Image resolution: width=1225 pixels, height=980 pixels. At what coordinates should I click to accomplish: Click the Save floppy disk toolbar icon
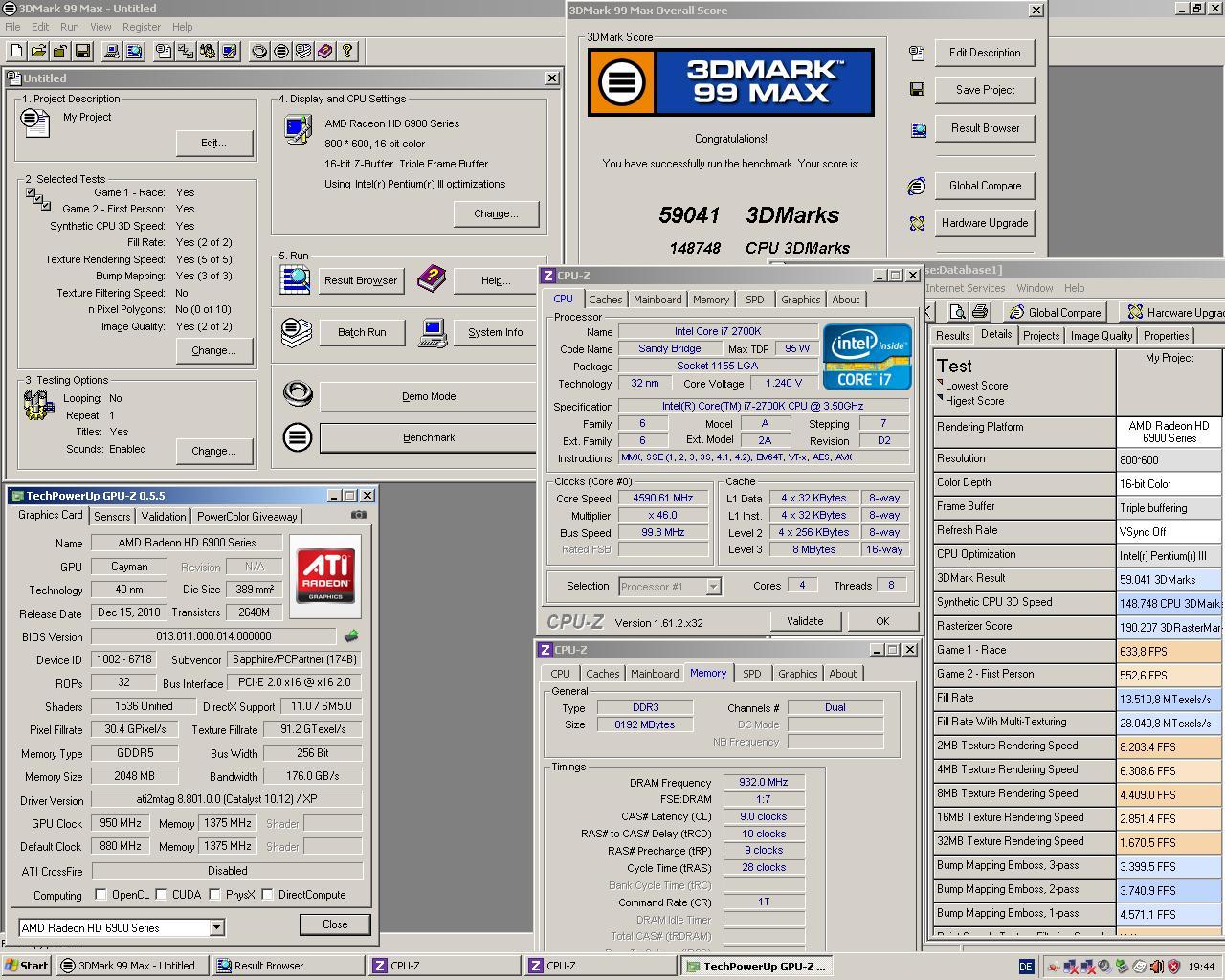82,51
